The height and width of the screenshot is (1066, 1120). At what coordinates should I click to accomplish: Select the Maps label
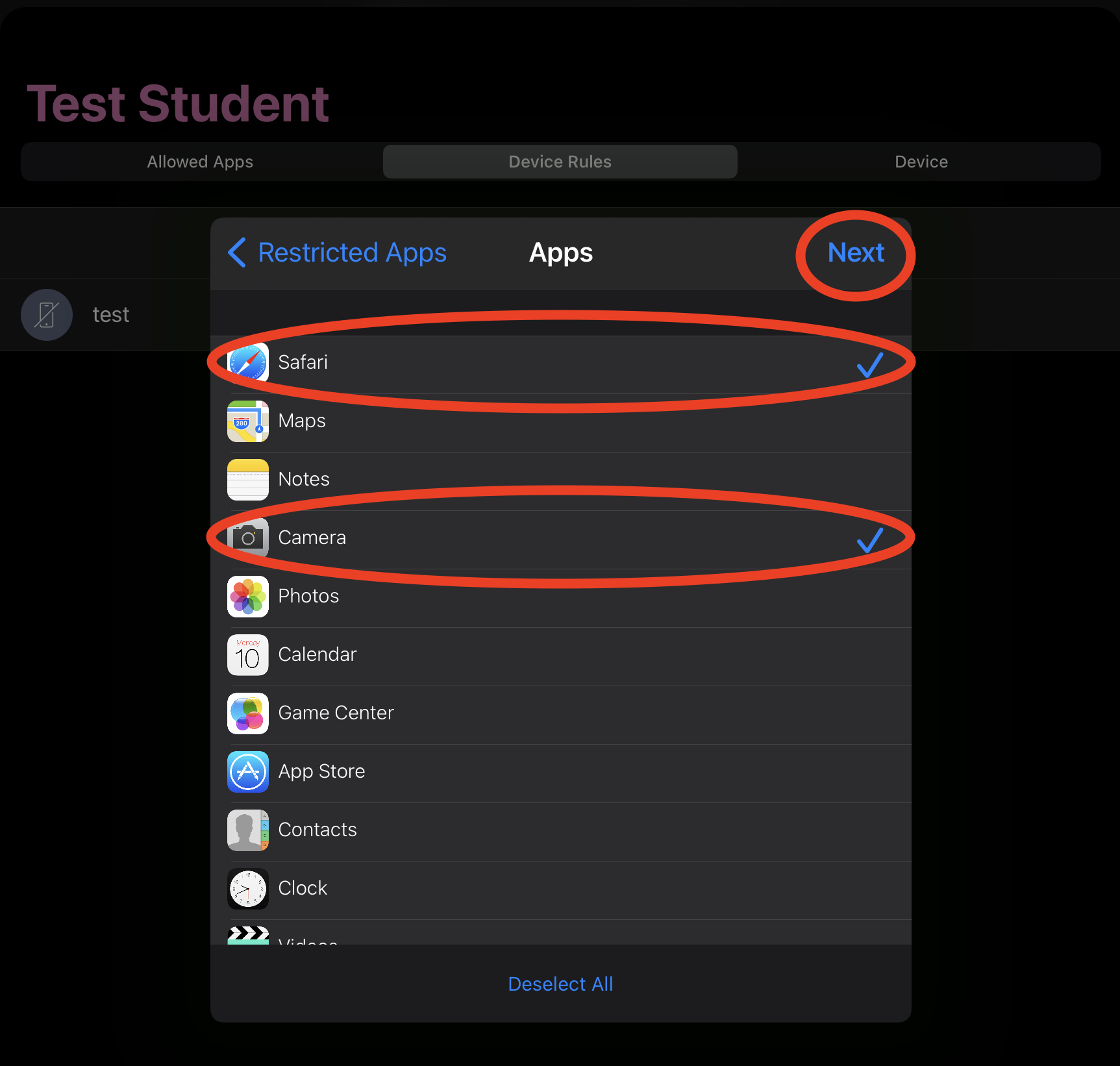[302, 421]
